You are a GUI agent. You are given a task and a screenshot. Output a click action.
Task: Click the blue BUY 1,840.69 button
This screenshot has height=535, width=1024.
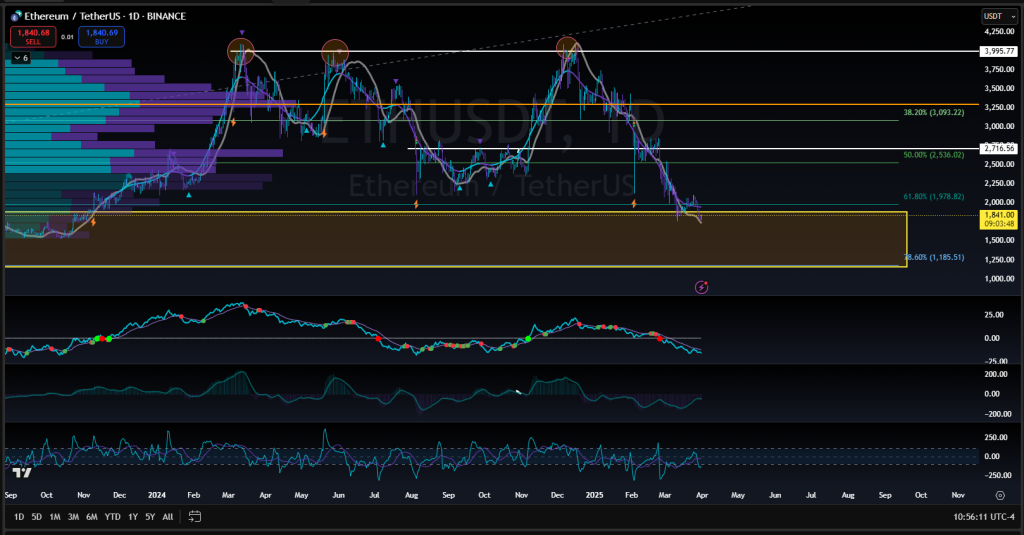[x=102, y=37]
